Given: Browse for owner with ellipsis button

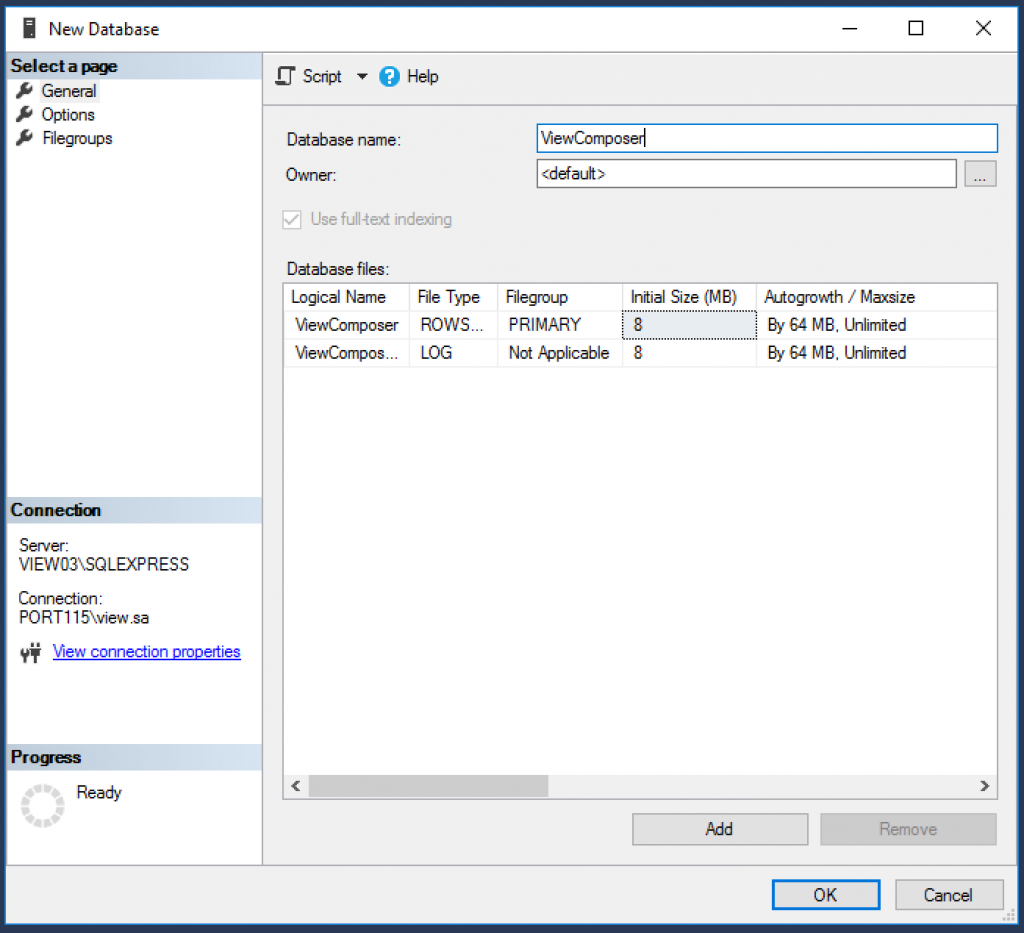Looking at the screenshot, I should pyautogui.click(x=980, y=174).
